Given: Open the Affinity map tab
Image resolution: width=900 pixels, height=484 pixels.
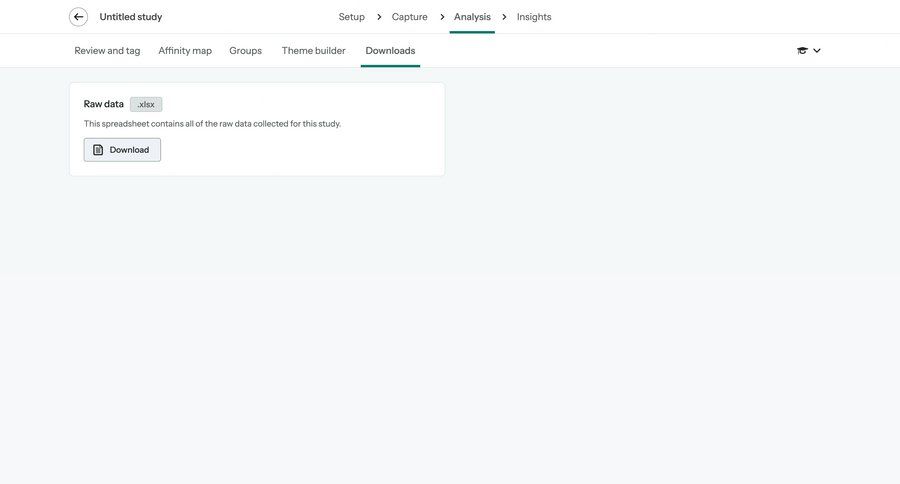Looking at the screenshot, I should (185, 51).
